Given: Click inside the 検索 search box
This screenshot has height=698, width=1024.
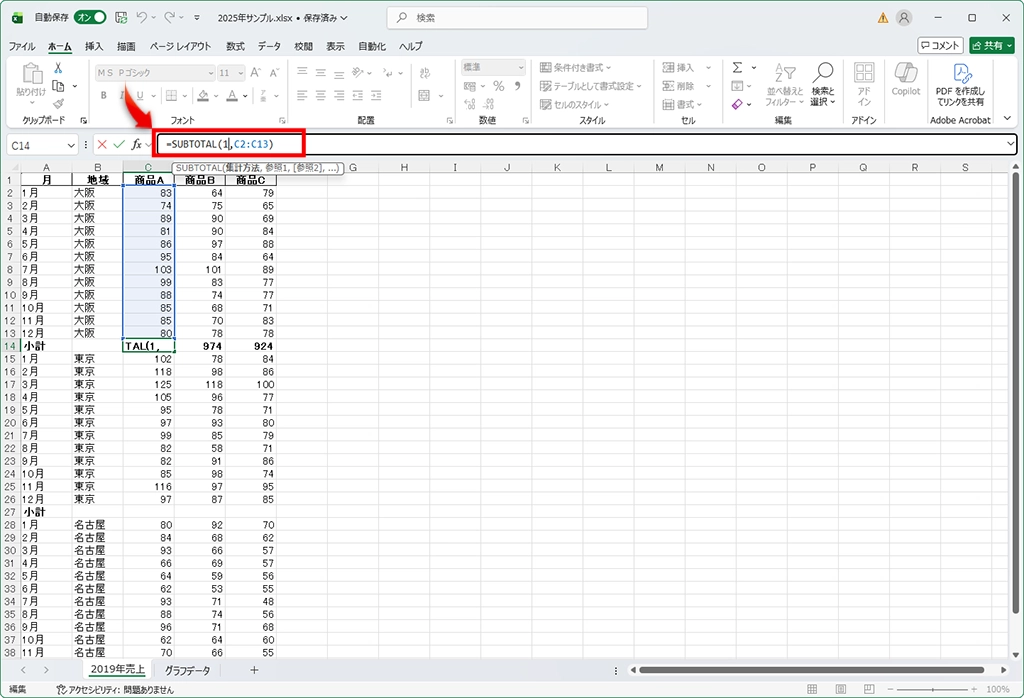Looking at the screenshot, I should [x=520, y=18].
